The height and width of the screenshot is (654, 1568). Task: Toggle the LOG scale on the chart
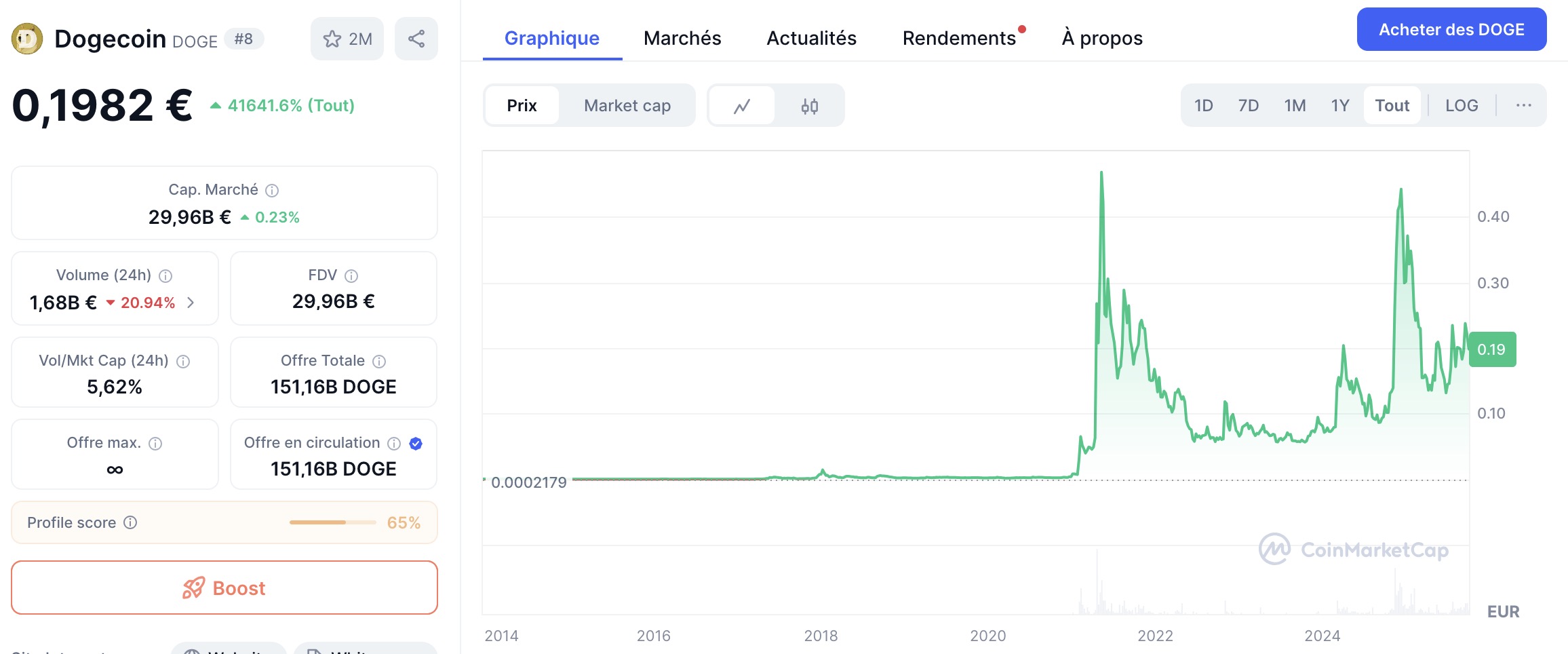[1462, 106]
